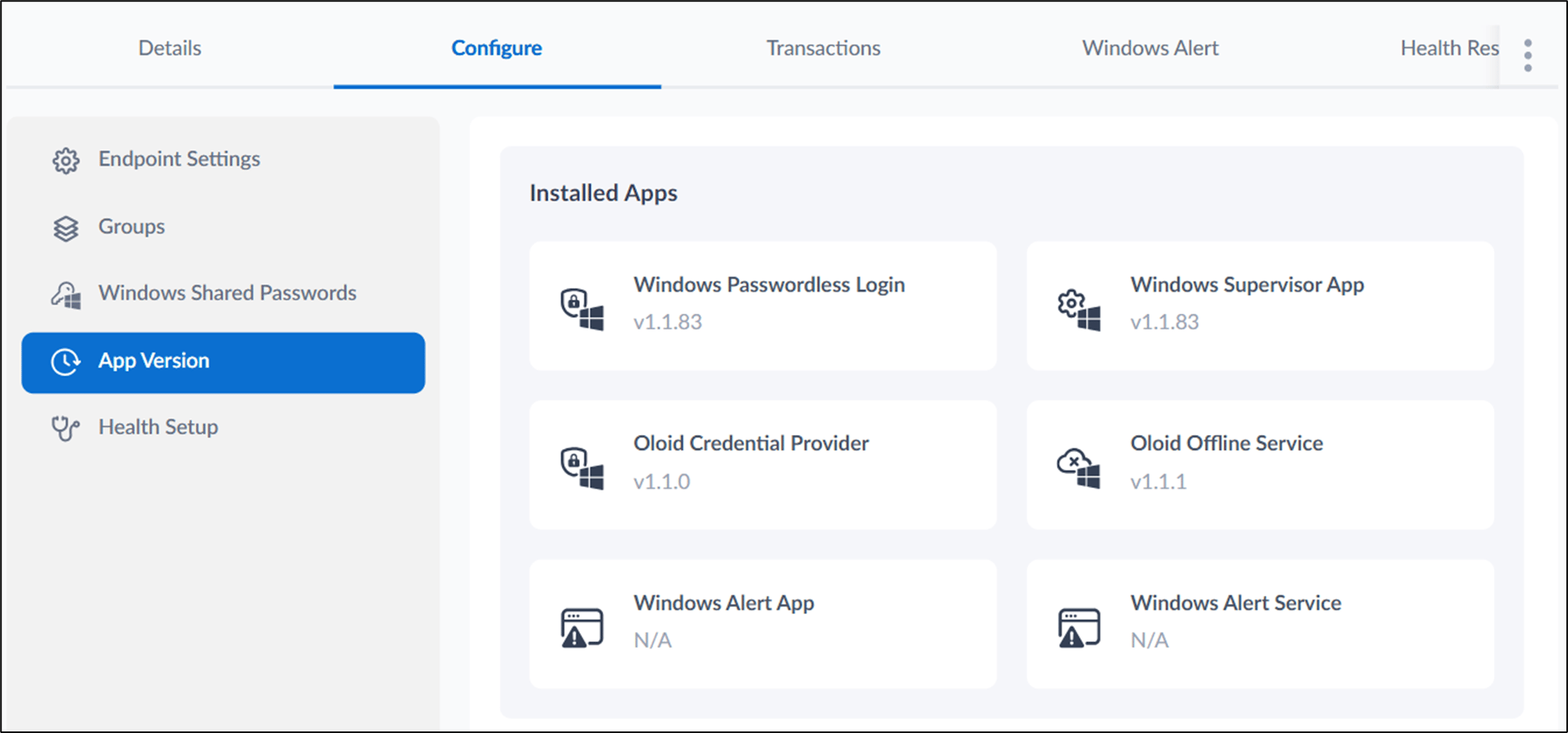This screenshot has height=733, width=1568.
Task: Click the Oloid Credential Provider shield icon
Action: (x=582, y=468)
